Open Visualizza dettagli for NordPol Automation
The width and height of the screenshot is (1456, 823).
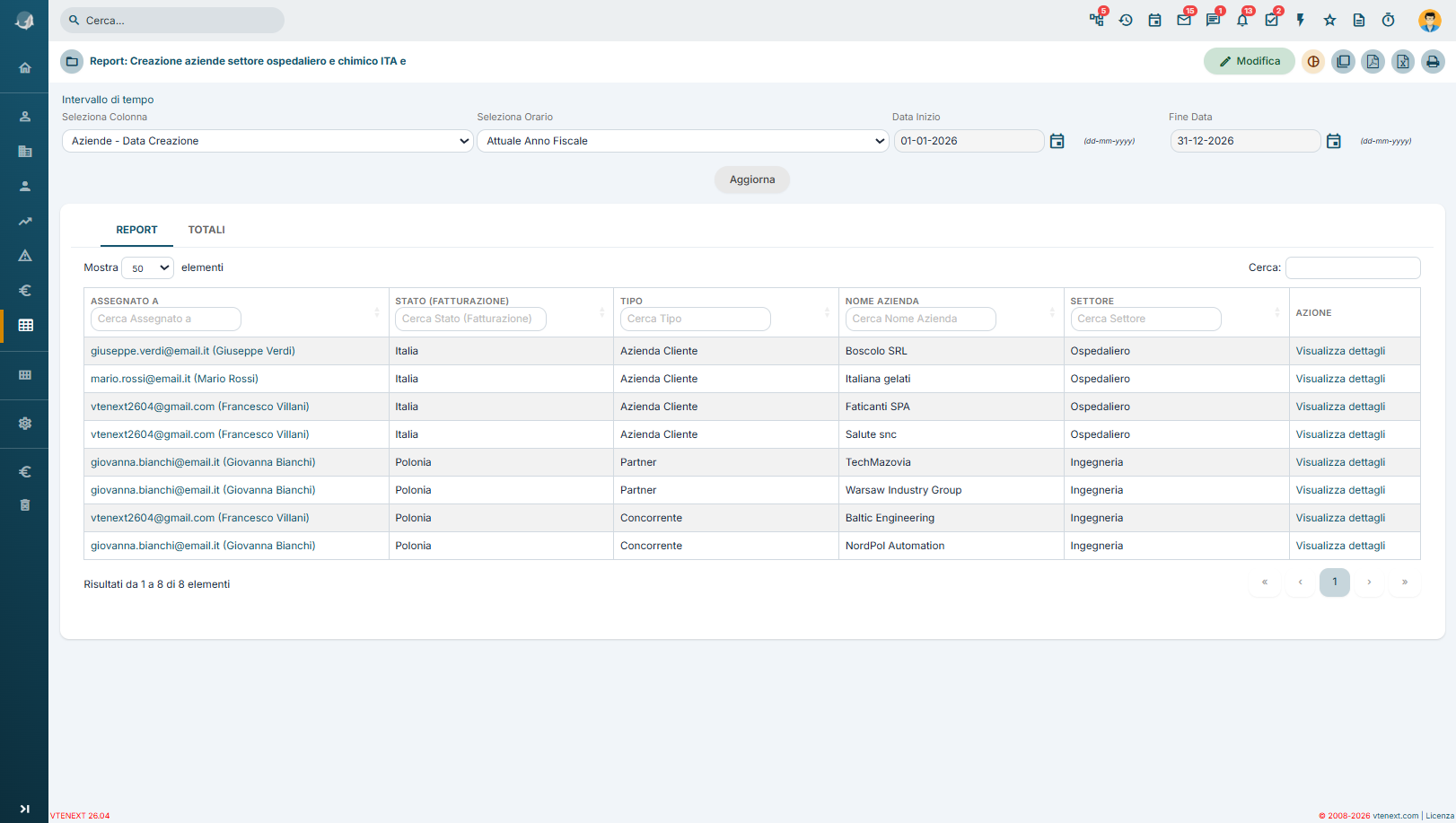pyautogui.click(x=1340, y=546)
